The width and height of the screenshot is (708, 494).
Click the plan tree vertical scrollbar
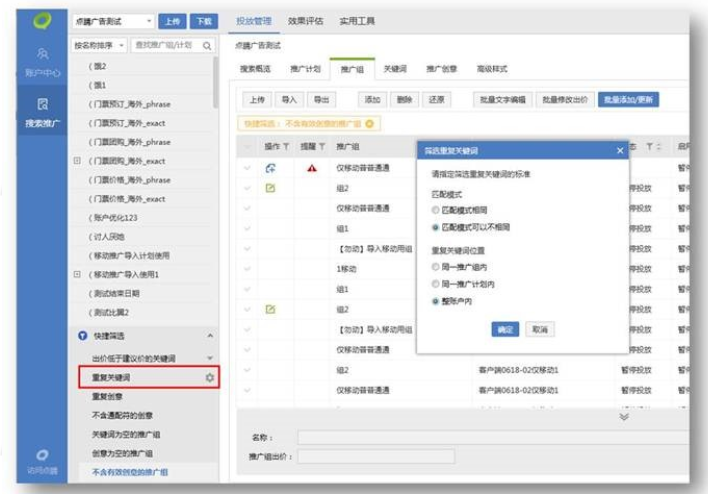(215, 83)
